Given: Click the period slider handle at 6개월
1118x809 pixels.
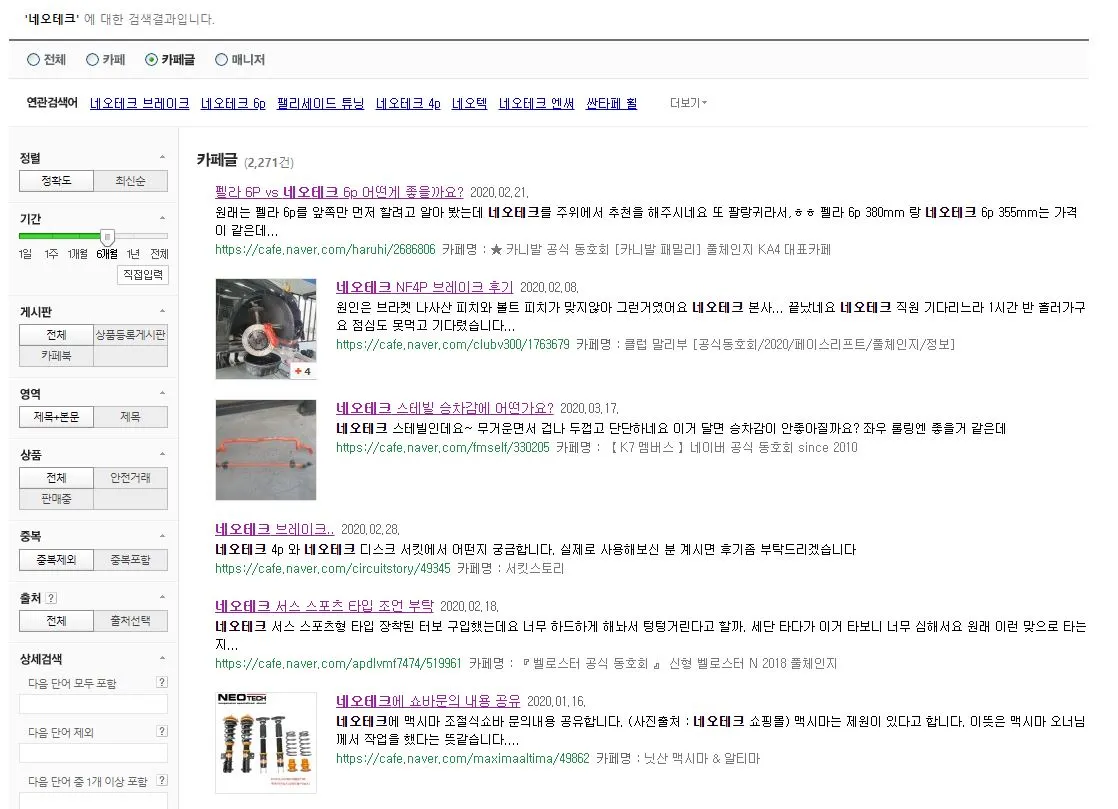Looking at the screenshot, I should [x=107, y=237].
